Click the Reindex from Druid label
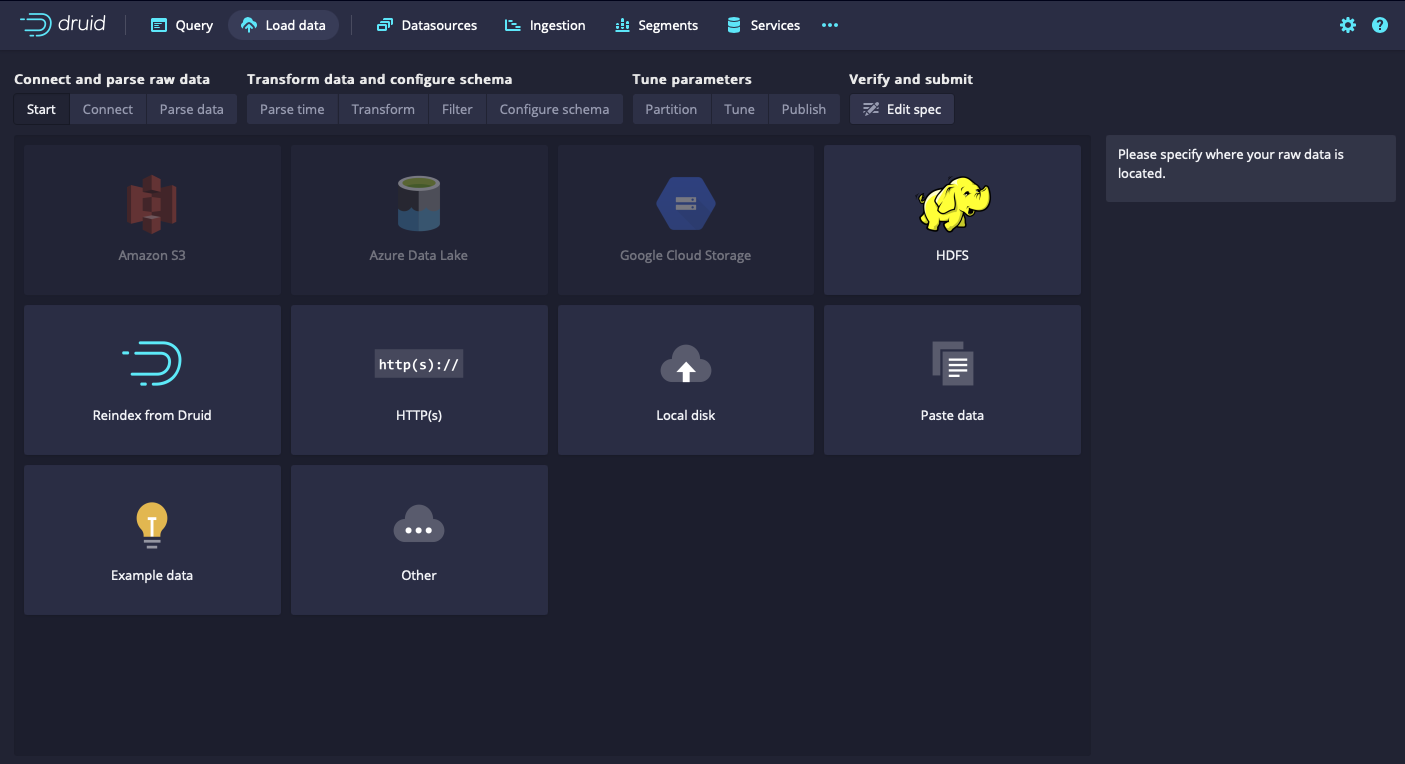Screen dimensions: 1405x764 pos(152,415)
